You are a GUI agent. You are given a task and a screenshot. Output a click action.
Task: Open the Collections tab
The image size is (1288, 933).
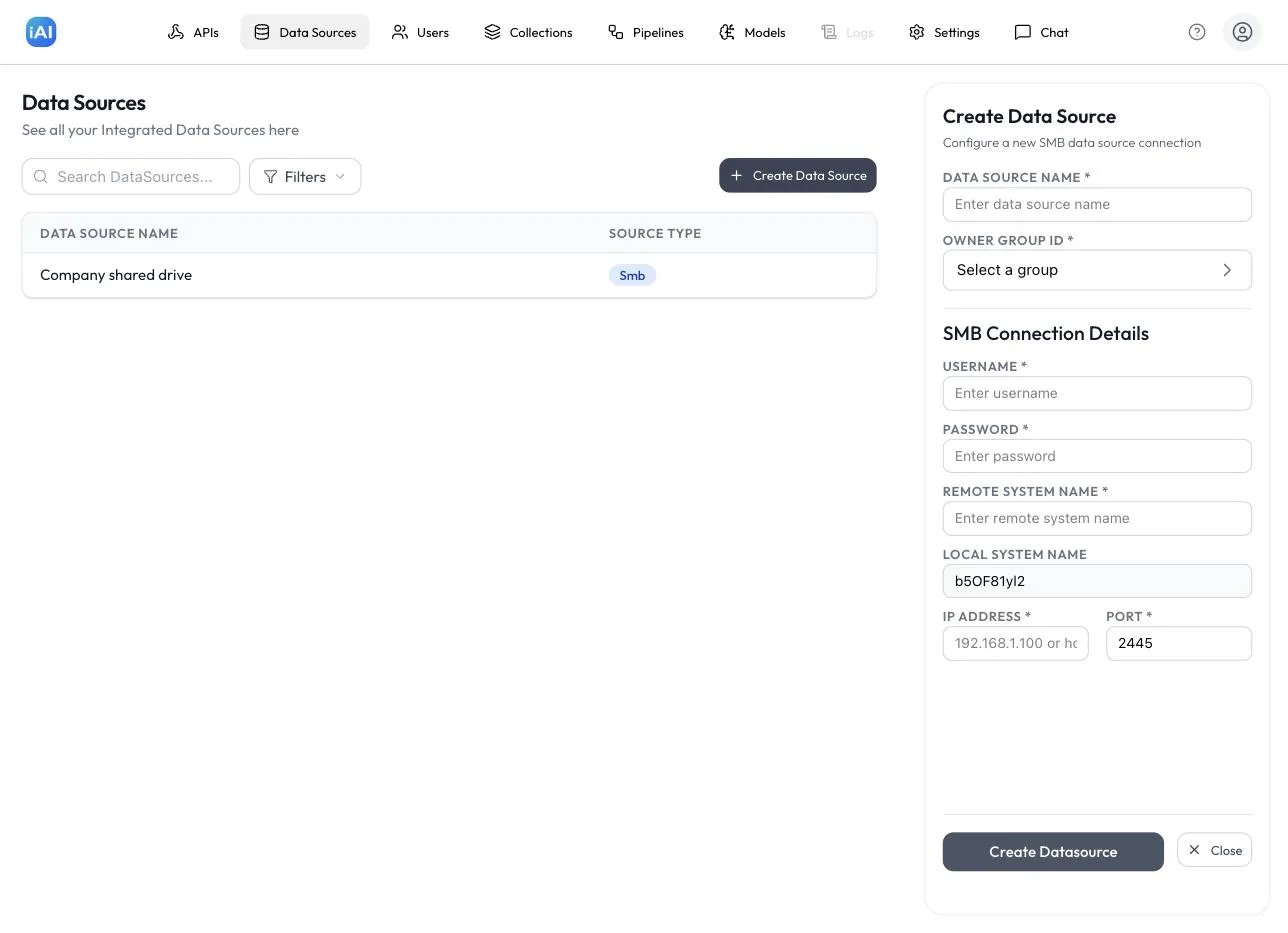528,32
